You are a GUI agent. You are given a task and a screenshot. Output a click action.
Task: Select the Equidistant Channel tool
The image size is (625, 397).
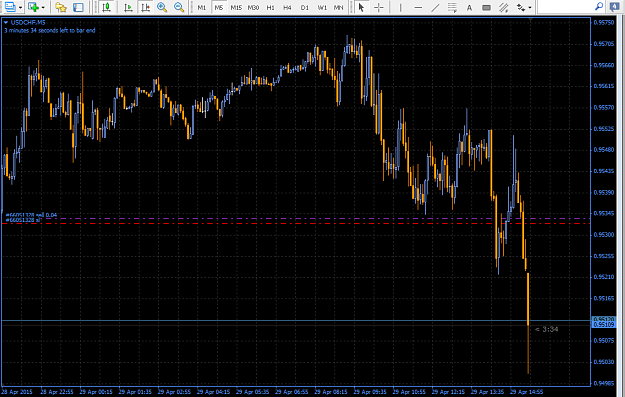503,7
